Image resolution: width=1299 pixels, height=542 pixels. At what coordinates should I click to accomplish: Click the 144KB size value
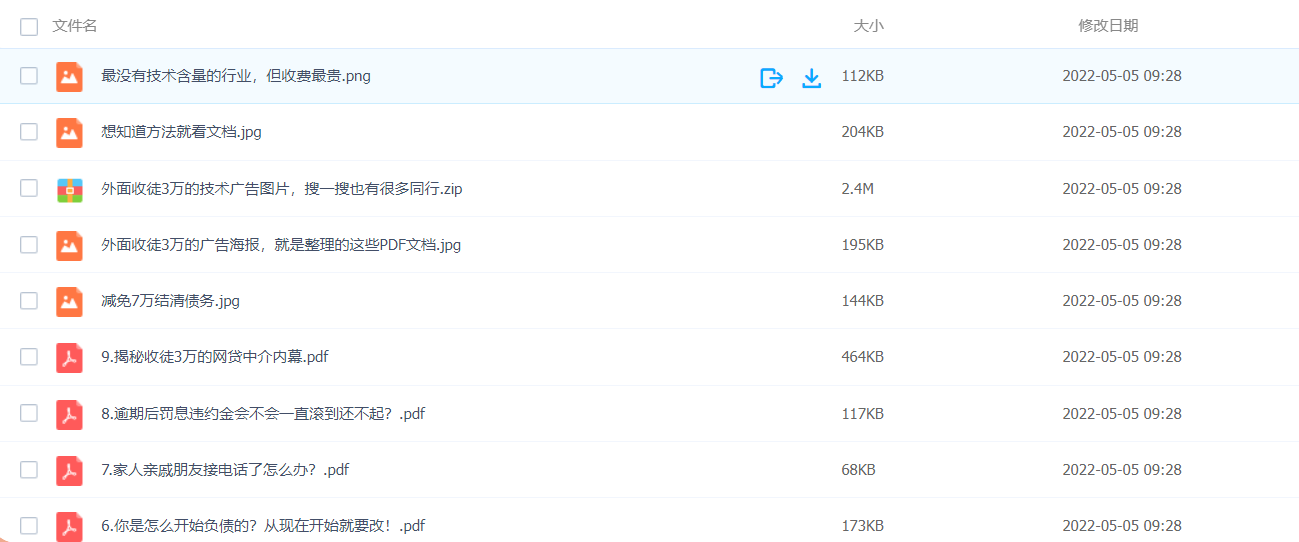(862, 301)
